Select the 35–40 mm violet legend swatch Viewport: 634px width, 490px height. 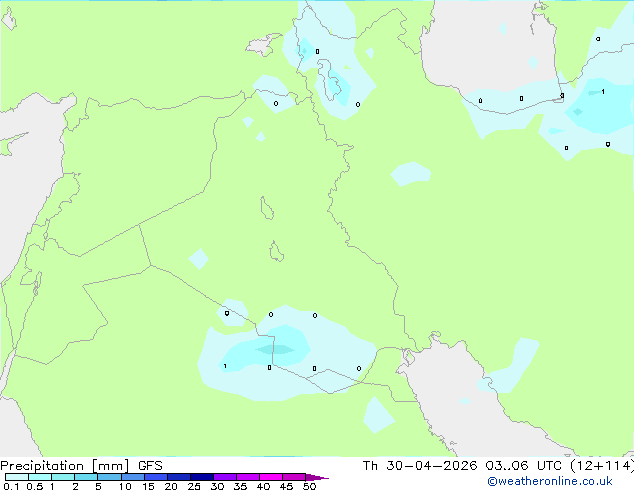click(247, 477)
